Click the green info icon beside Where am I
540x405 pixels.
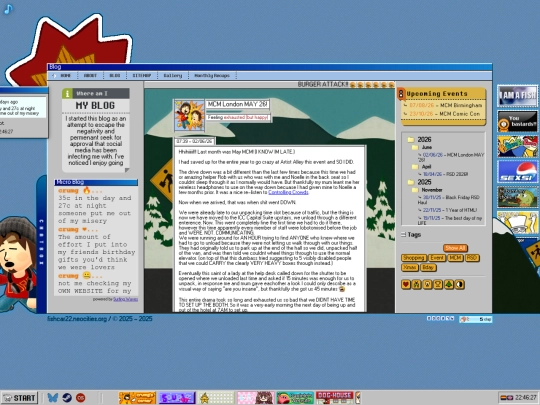click(67, 93)
